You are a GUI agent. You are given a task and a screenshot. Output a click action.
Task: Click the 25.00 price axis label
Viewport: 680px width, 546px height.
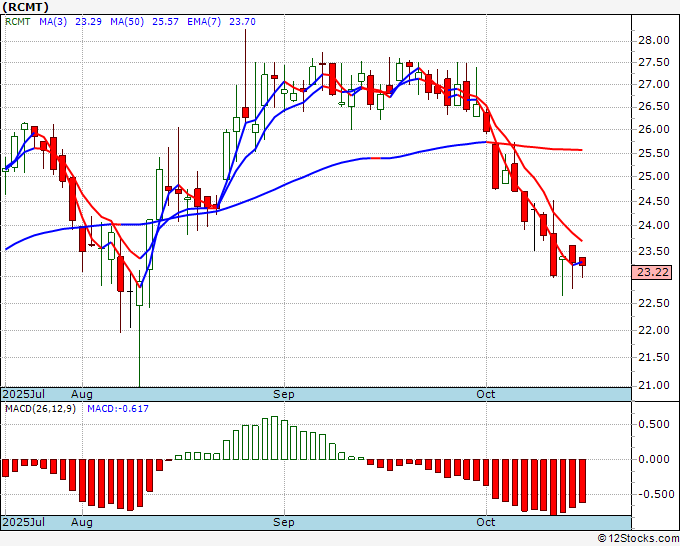coord(654,177)
